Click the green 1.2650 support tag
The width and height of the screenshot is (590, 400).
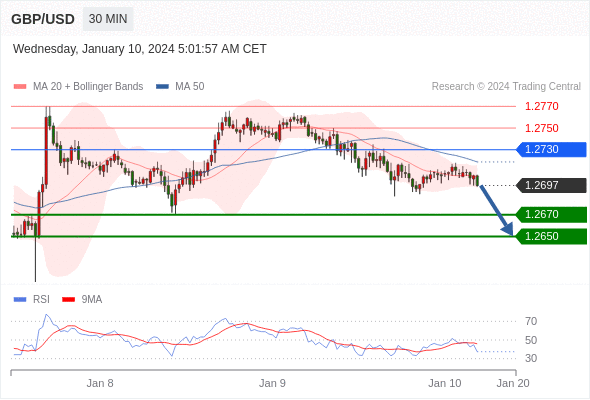pos(551,236)
